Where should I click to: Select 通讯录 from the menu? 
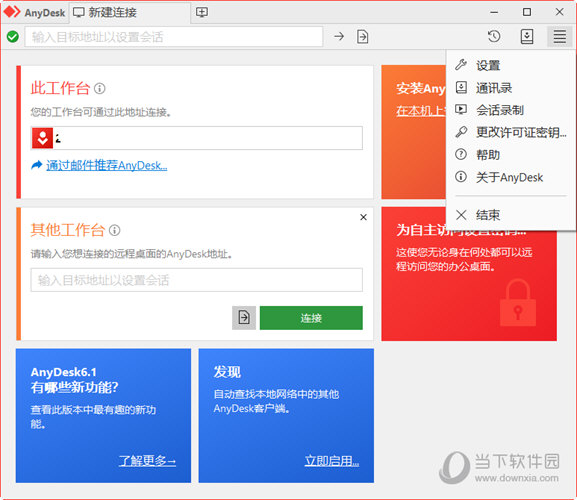click(x=511, y=88)
